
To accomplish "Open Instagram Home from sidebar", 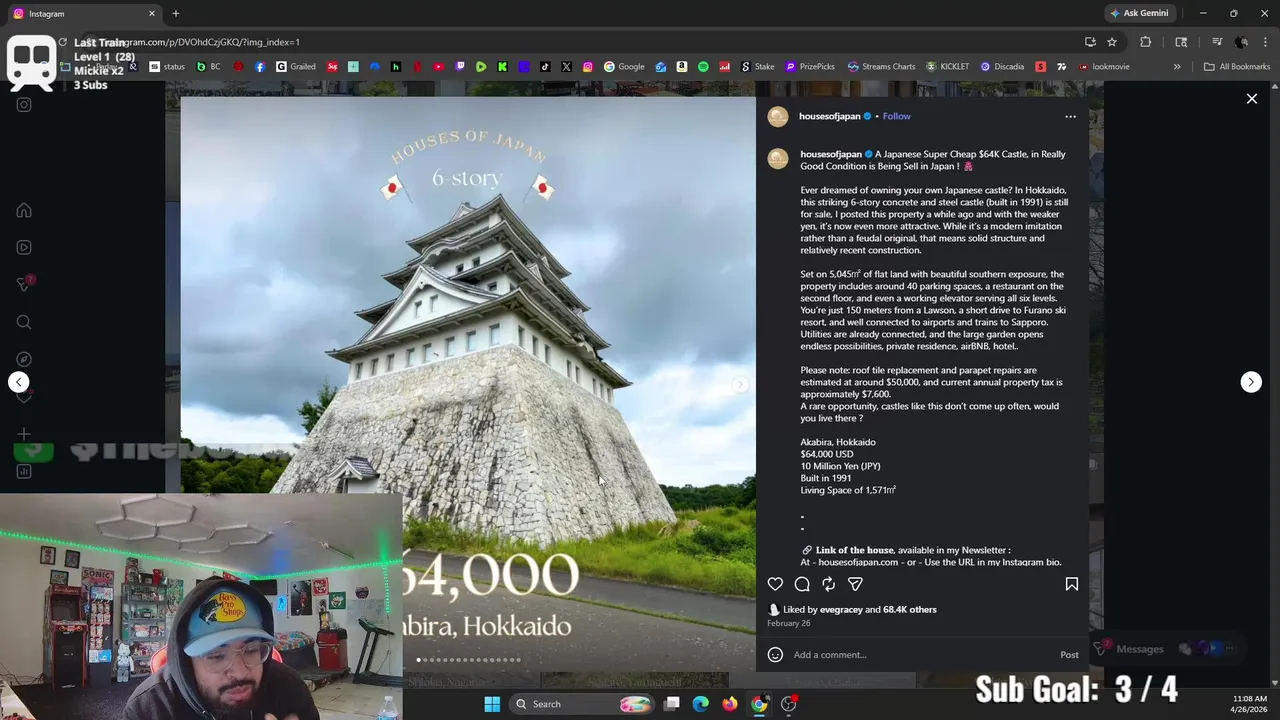I will (x=24, y=211).
